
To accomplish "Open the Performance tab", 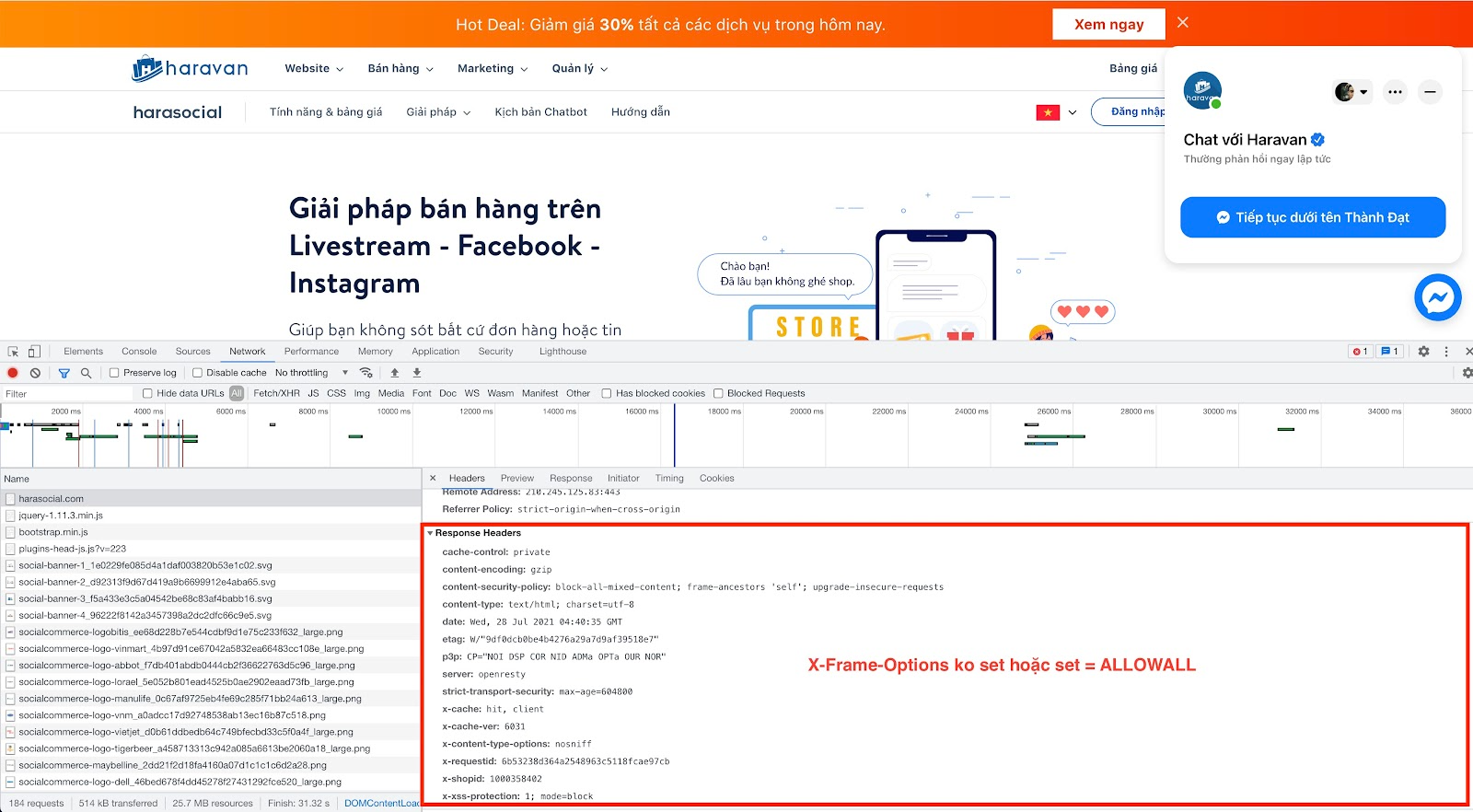I will (311, 352).
